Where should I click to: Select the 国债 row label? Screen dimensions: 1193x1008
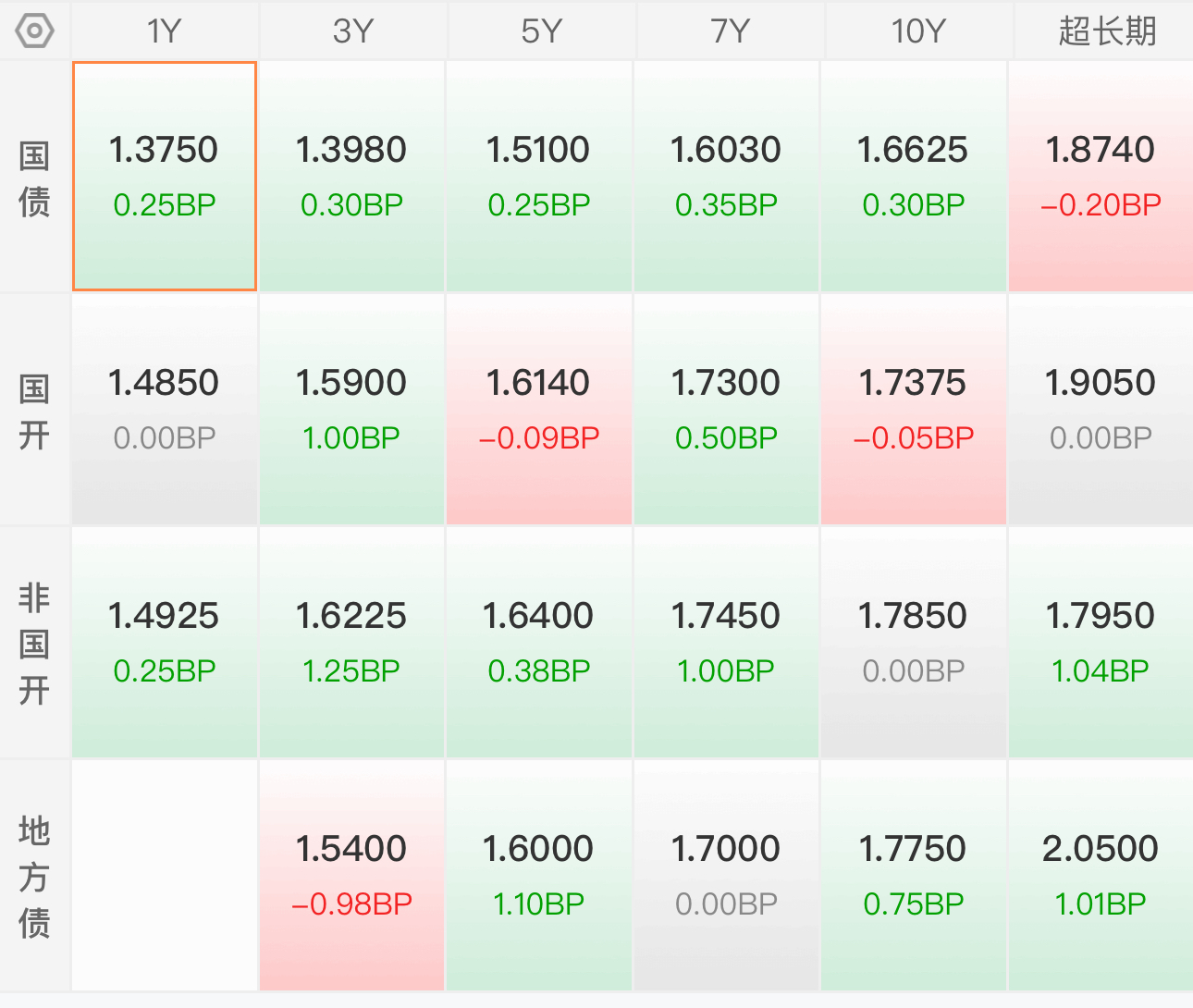pyautogui.click(x=34, y=178)
